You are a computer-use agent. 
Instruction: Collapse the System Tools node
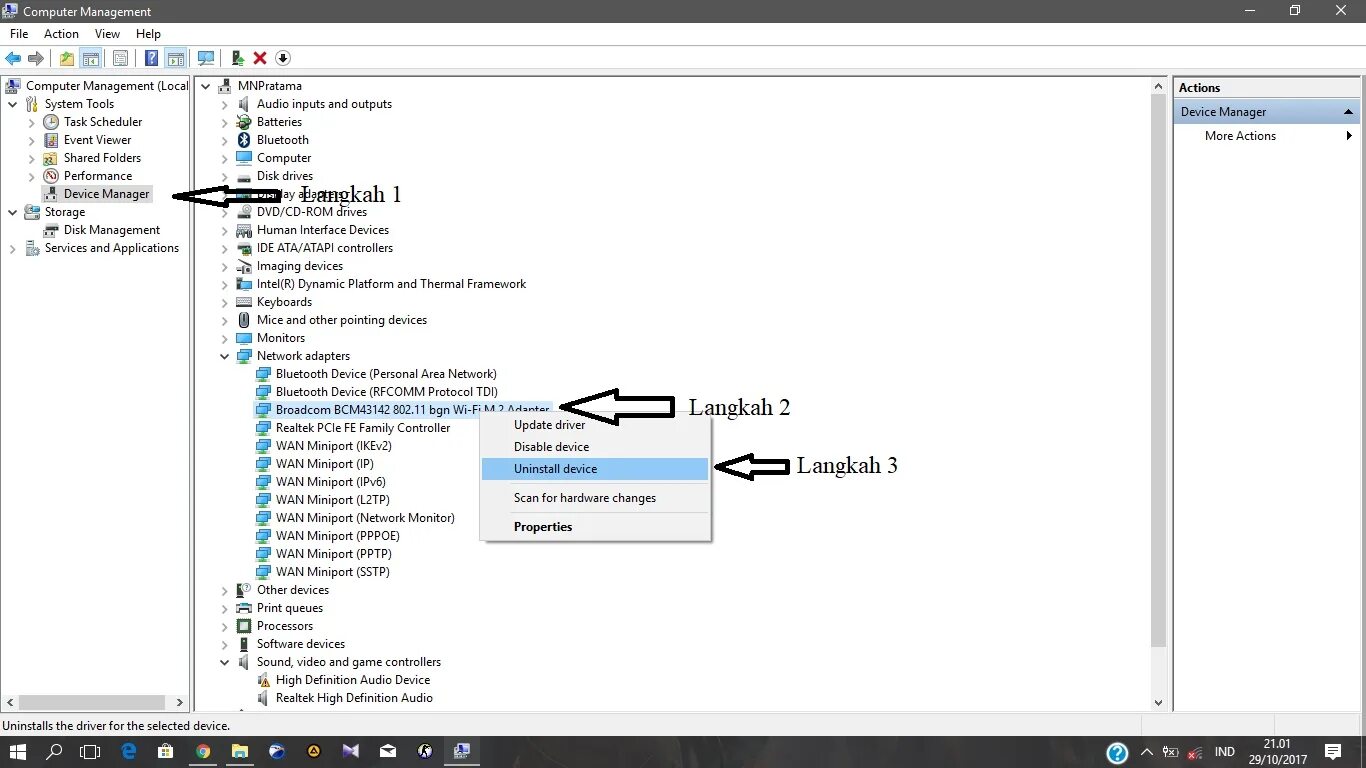tap(12, 104)
